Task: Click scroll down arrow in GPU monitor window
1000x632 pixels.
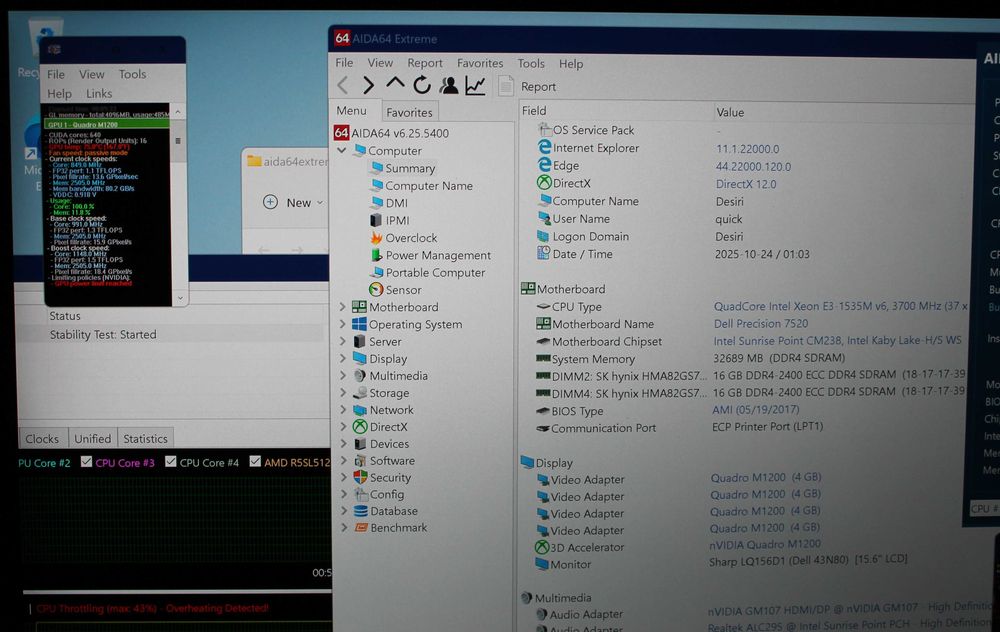Action: 180,298
